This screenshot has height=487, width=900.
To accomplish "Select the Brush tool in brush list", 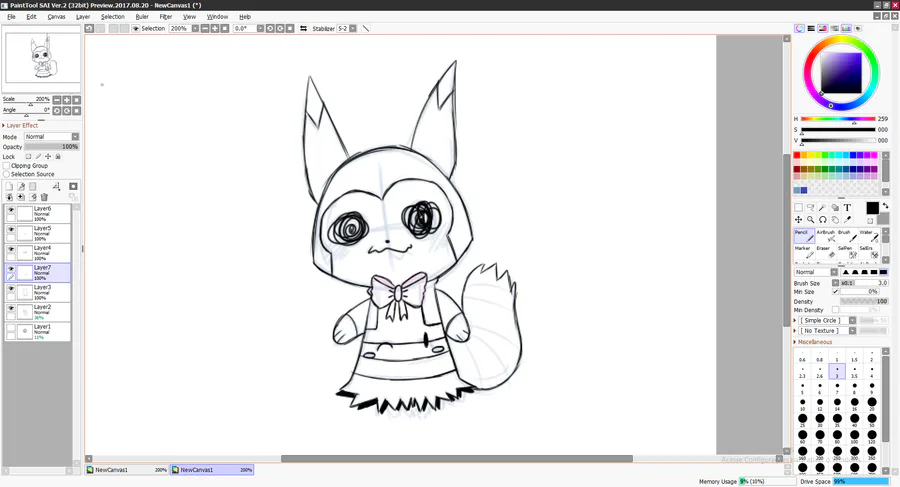I will click(847, 235).
